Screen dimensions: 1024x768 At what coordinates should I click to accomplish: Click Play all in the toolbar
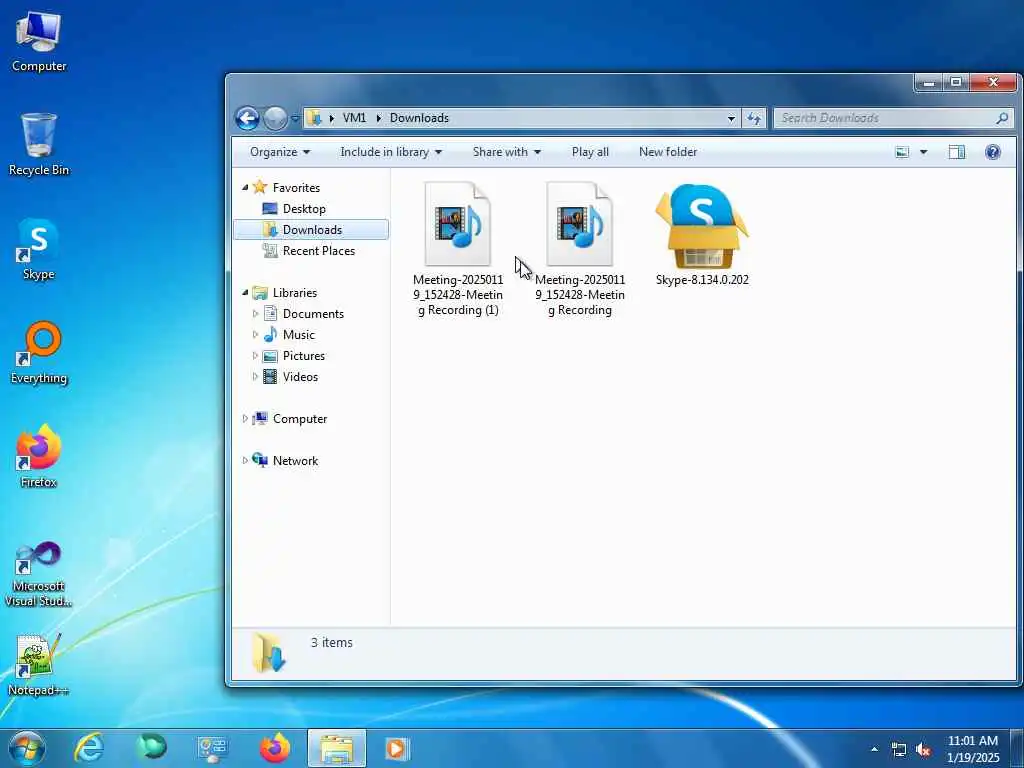(x=590, y=152)
